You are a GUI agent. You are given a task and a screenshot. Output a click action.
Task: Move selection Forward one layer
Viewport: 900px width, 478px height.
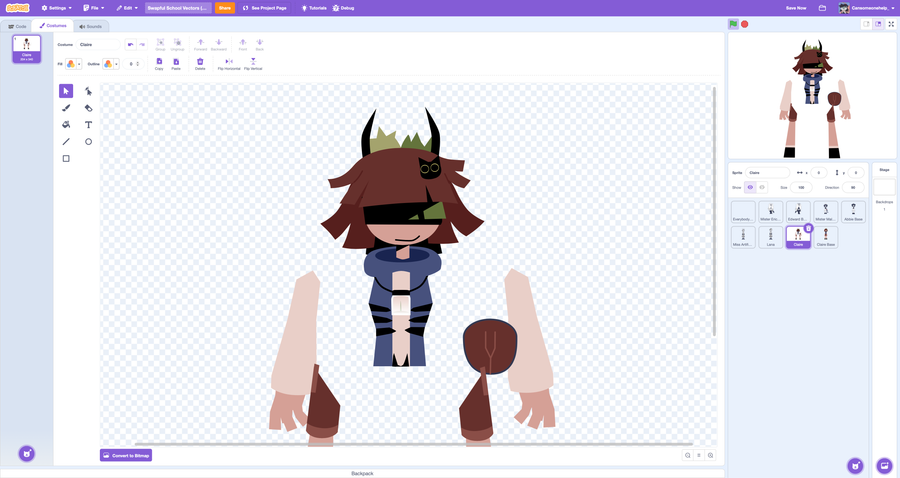200,44
